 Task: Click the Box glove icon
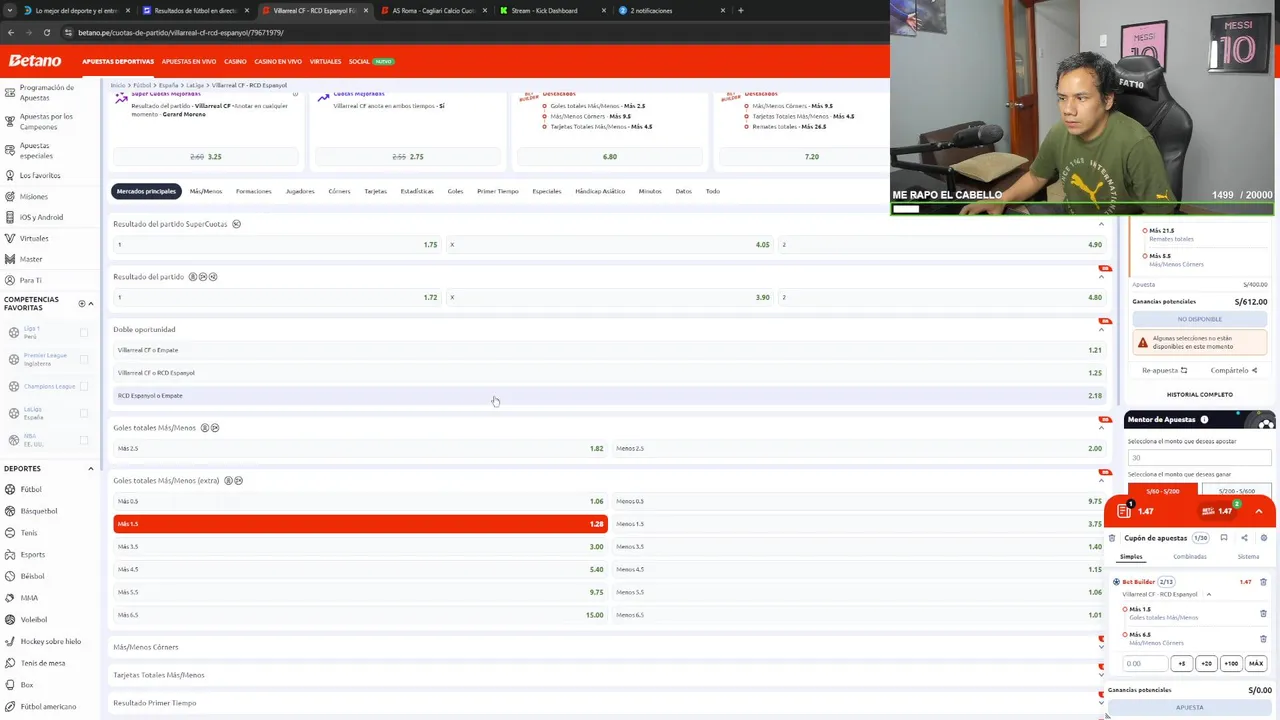pos(10,685)
